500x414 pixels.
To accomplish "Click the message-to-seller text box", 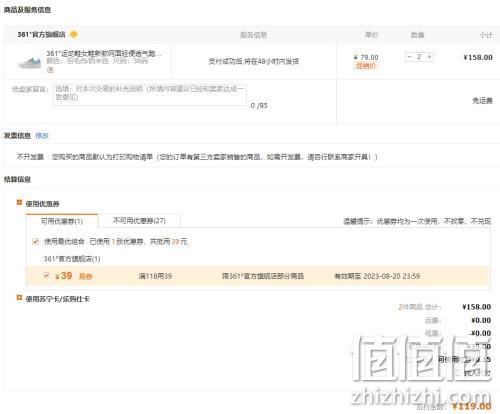I will [149, 95].
